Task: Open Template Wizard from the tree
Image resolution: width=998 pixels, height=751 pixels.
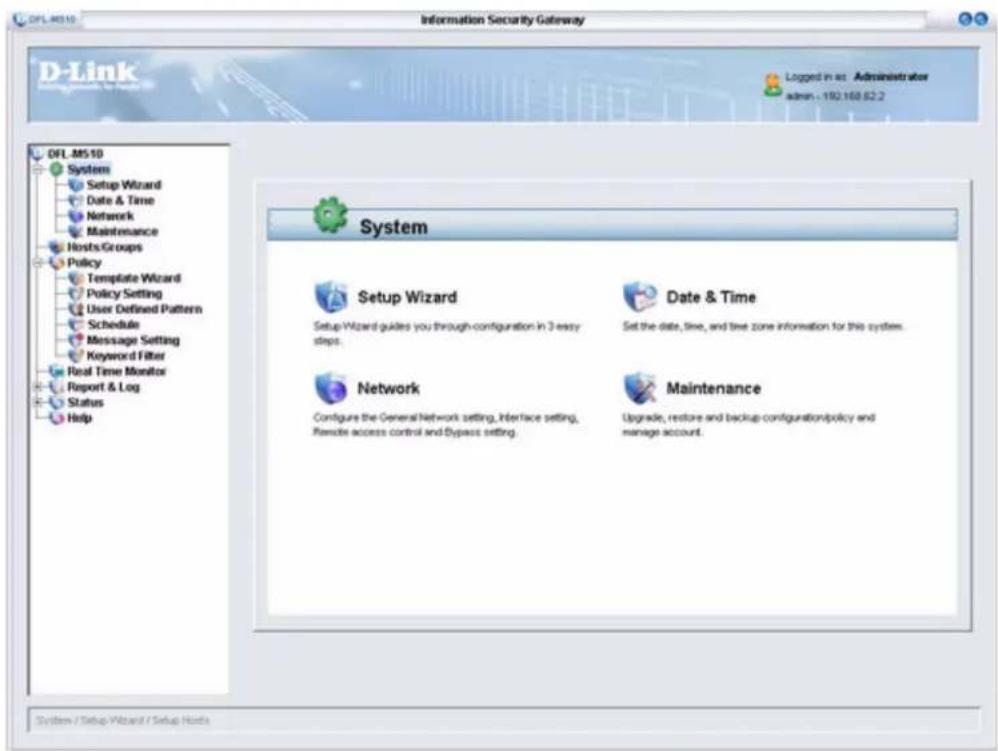Action: (x=134, y=278)
